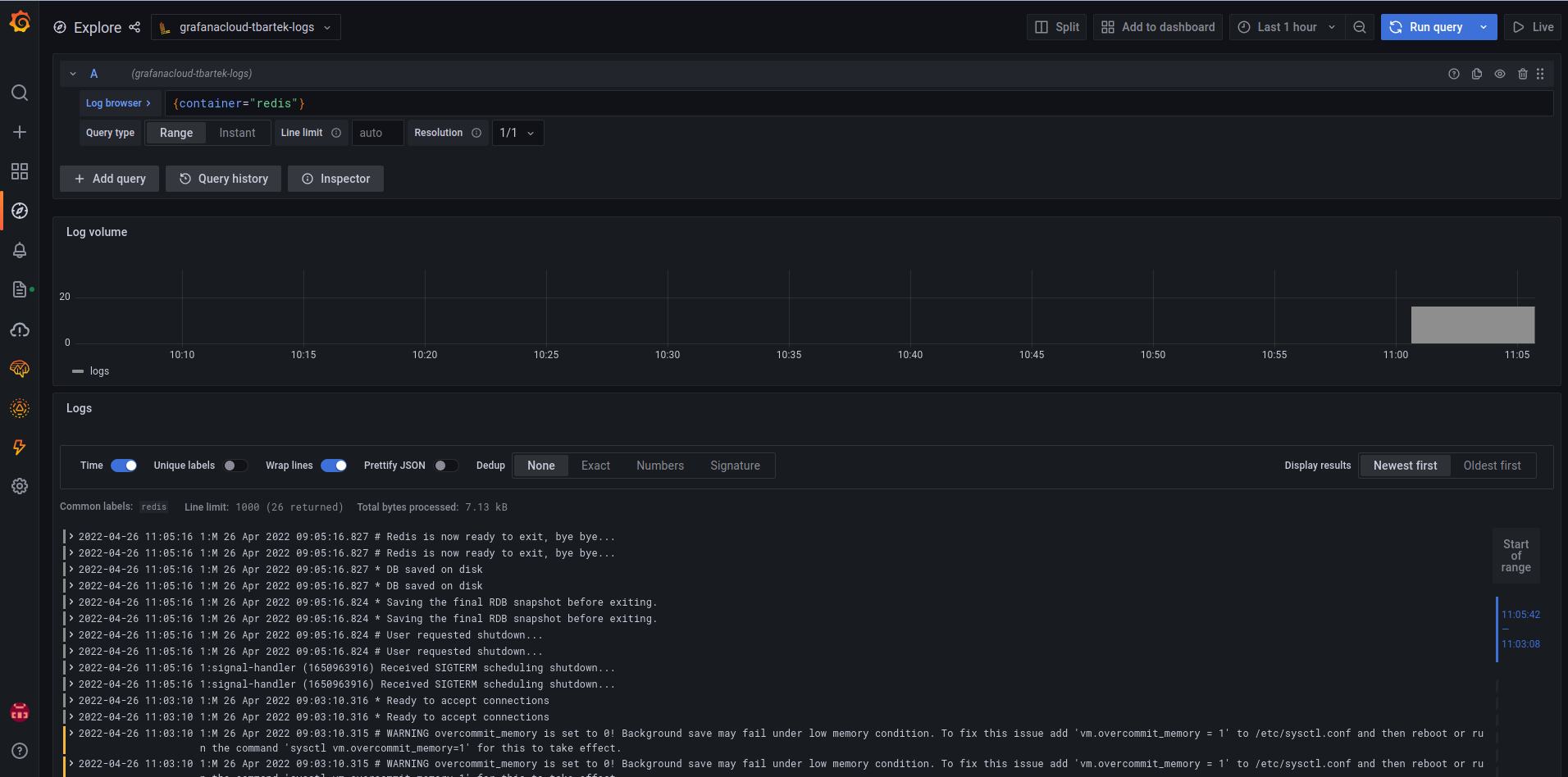Open the query Inspector
This screenshot has width=1568, height=777.
click(x=335, y=179)
